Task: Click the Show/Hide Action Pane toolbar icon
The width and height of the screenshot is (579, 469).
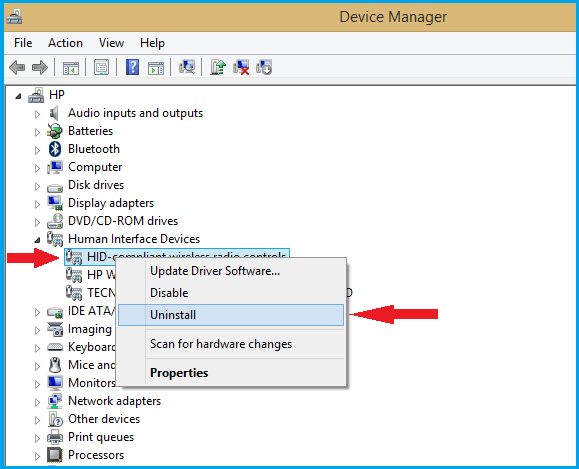Action: tap(156, 68)
